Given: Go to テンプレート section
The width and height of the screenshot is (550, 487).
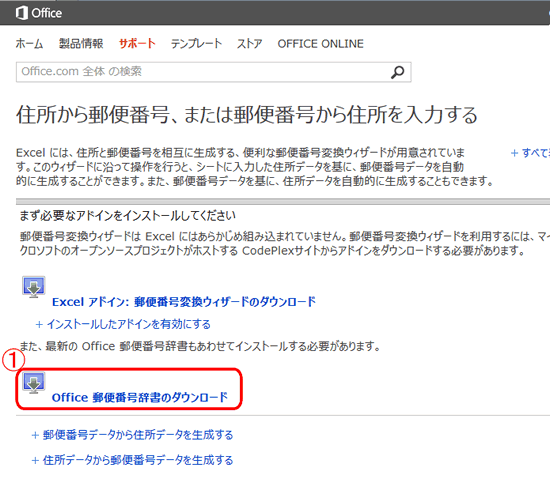Looking at the screenshot, I should (196, 44).
